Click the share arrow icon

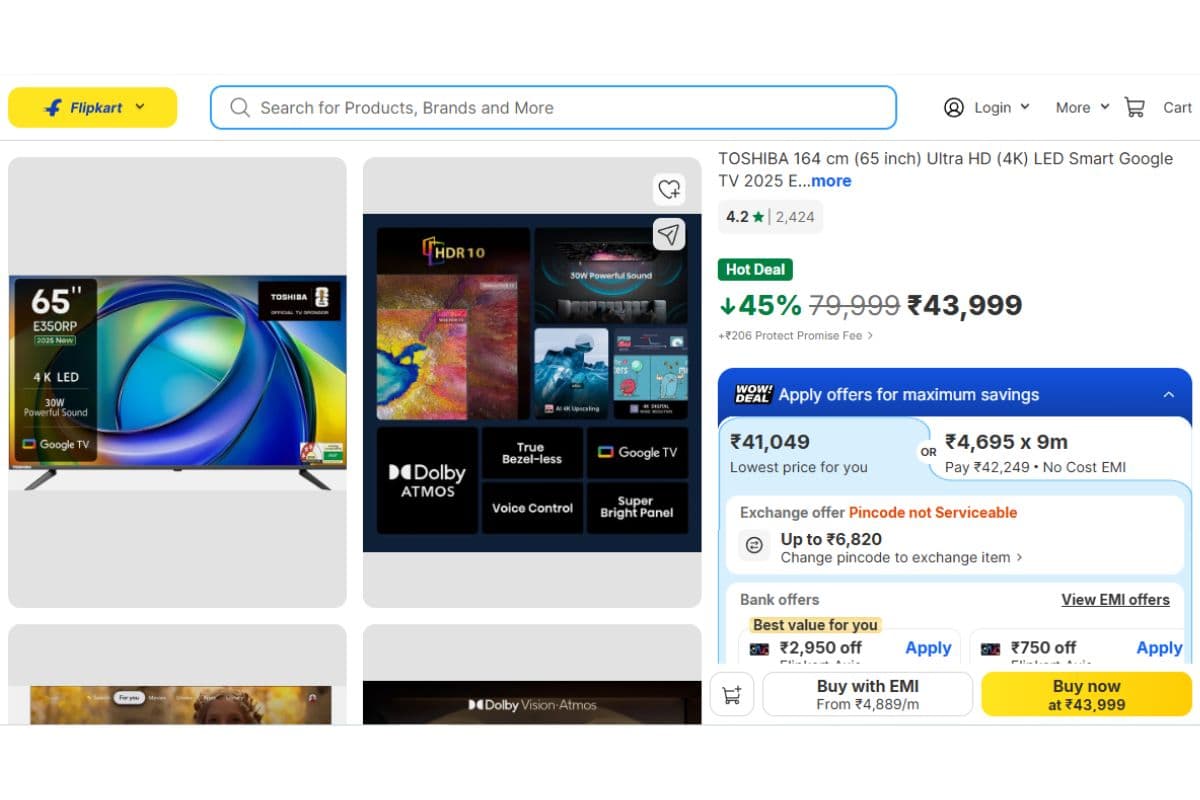pos(669,234)
